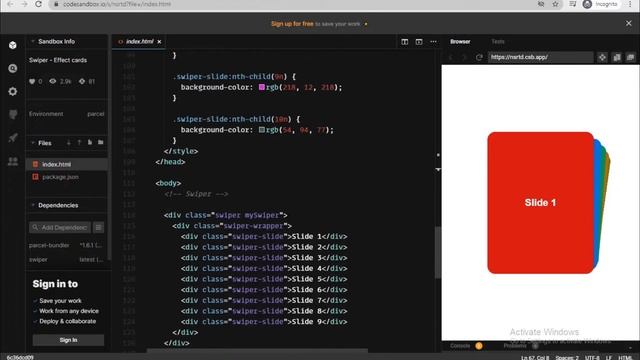
Task: Click the Sign up for free link
Action: [x=292, y=24]
